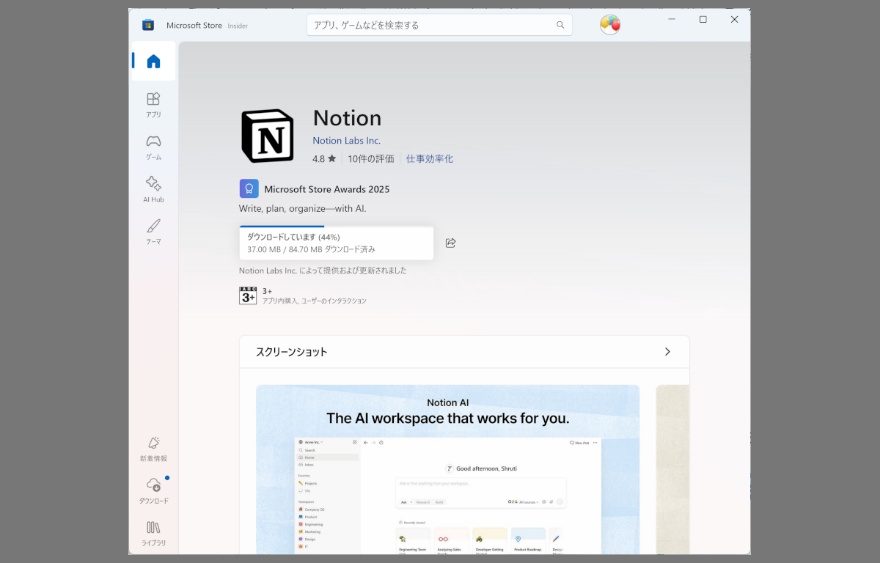Click the share icon beside download progress
The width and height of the screenshot is (880, 563).
tap(451, 243)
